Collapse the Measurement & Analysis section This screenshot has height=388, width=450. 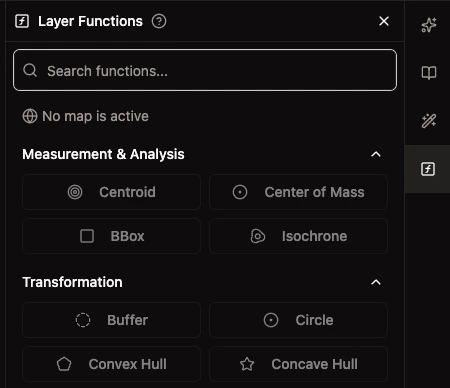376,154
